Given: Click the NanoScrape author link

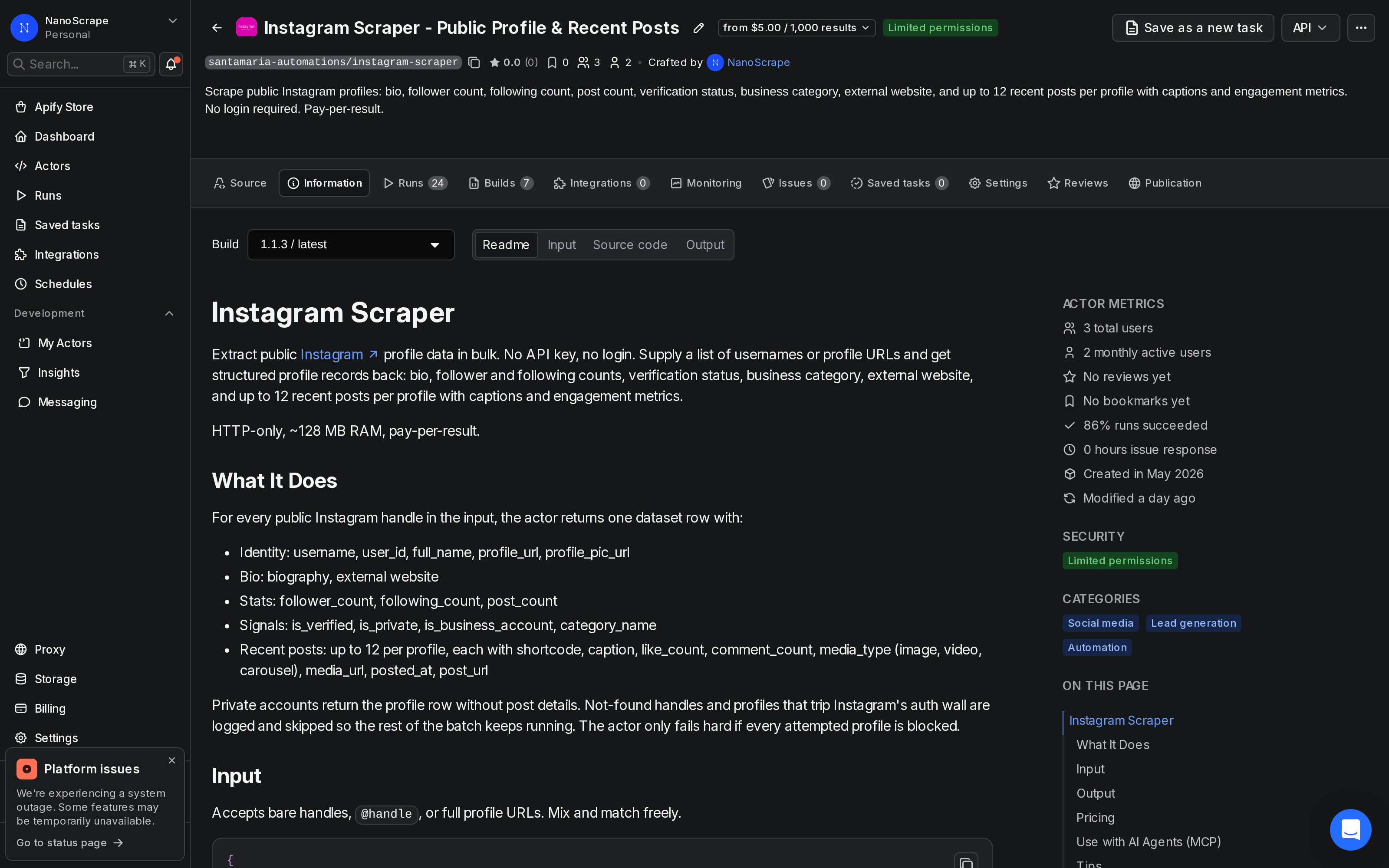Looking at the screenshot, I should pos(758,62).
